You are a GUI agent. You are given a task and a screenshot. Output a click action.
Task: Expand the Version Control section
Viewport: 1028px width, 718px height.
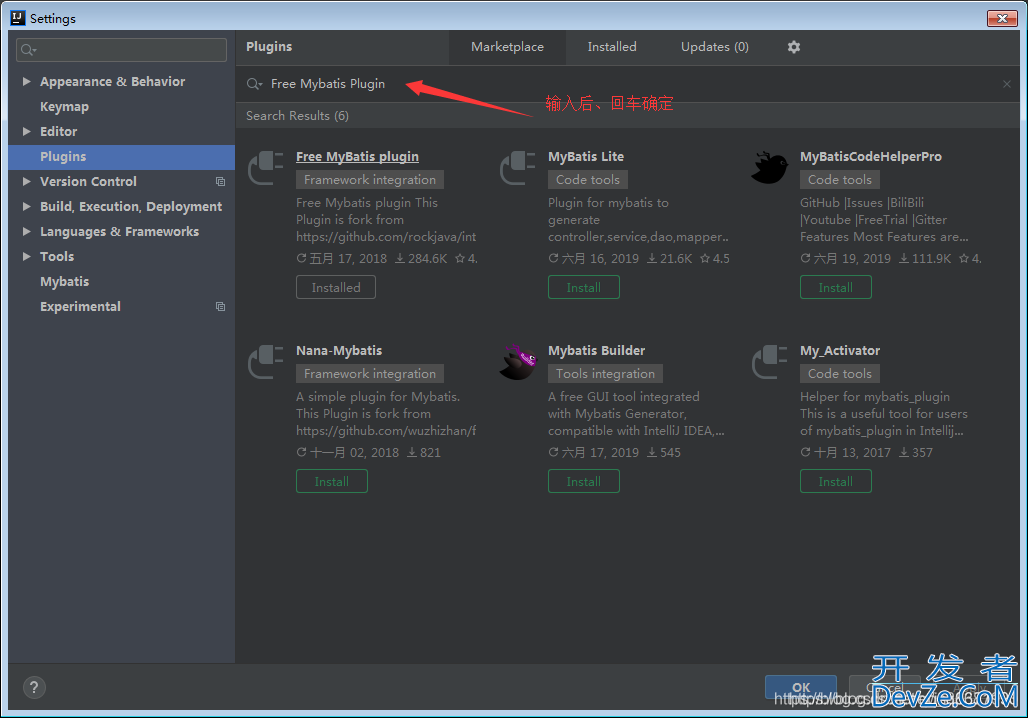[26, 182]
